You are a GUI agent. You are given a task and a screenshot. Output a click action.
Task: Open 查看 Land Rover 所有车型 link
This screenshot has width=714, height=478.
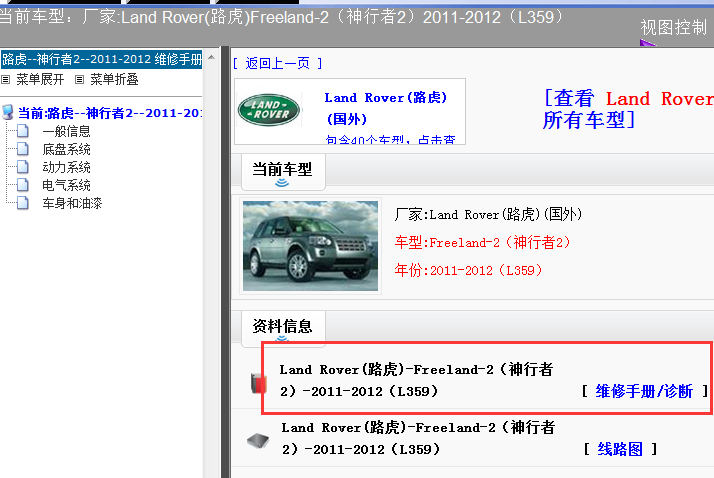(x=628, y=109)
